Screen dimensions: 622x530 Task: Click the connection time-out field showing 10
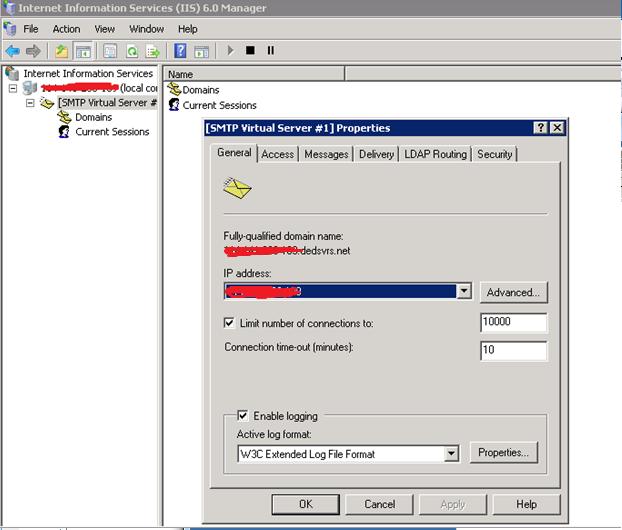pyautogui.click(x=514, y=351)
